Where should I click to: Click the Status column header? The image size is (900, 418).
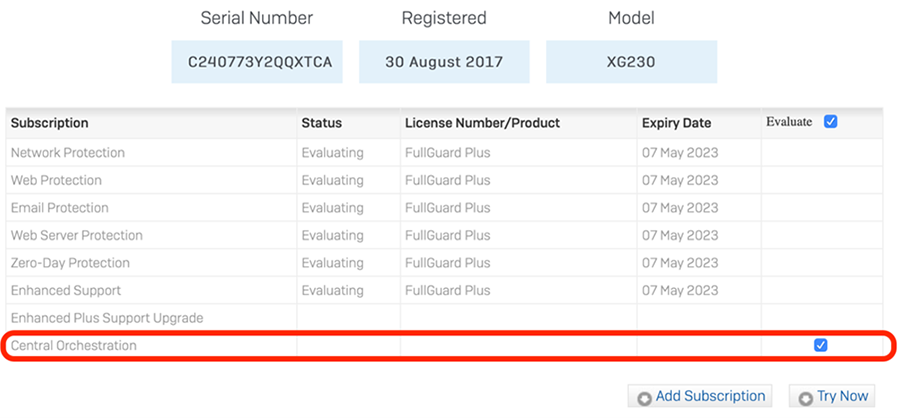click(x=322, y=123)
